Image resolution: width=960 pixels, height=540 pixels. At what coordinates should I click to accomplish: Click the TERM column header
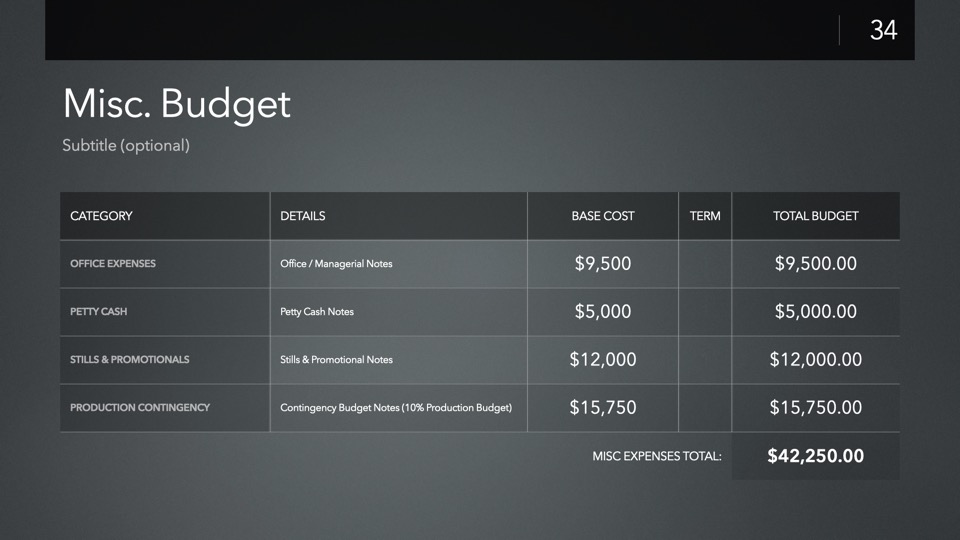[705, 216]
